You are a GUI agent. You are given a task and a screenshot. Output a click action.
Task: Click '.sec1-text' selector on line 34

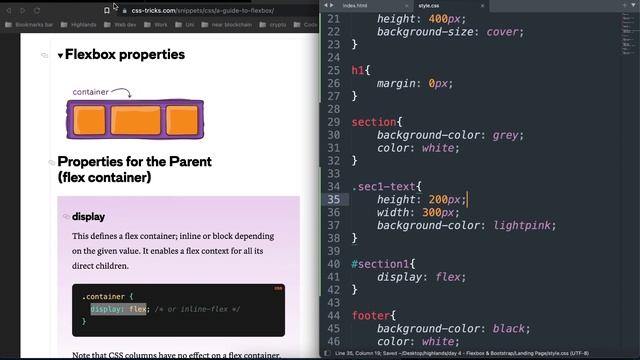click(383, 187)
